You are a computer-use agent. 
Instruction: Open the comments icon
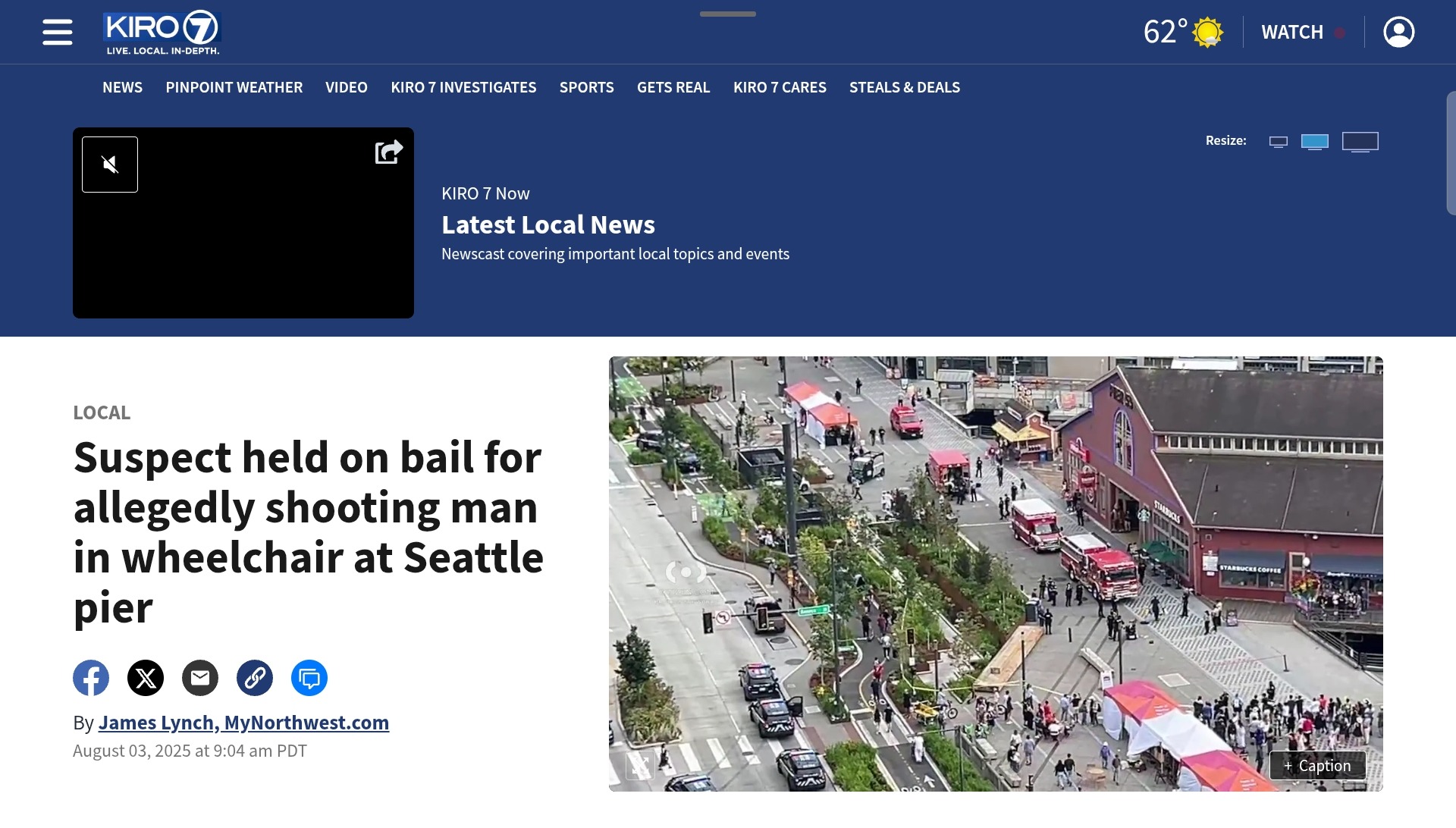[309, 678]
